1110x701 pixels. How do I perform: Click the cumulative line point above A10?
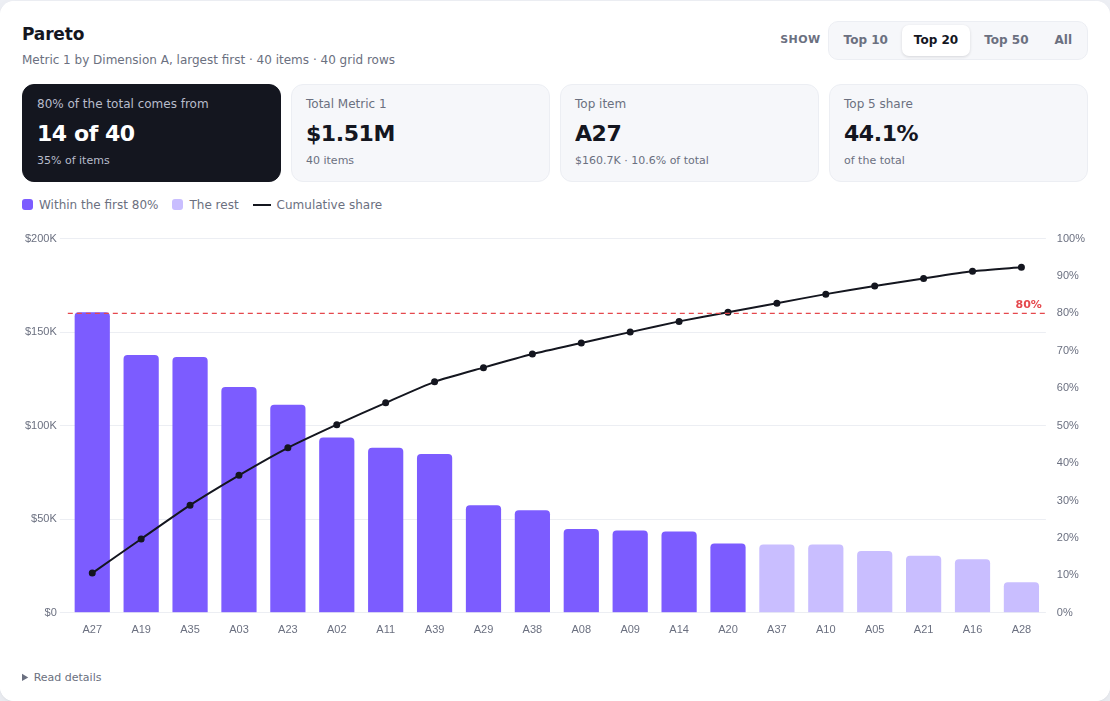(825, 294)
